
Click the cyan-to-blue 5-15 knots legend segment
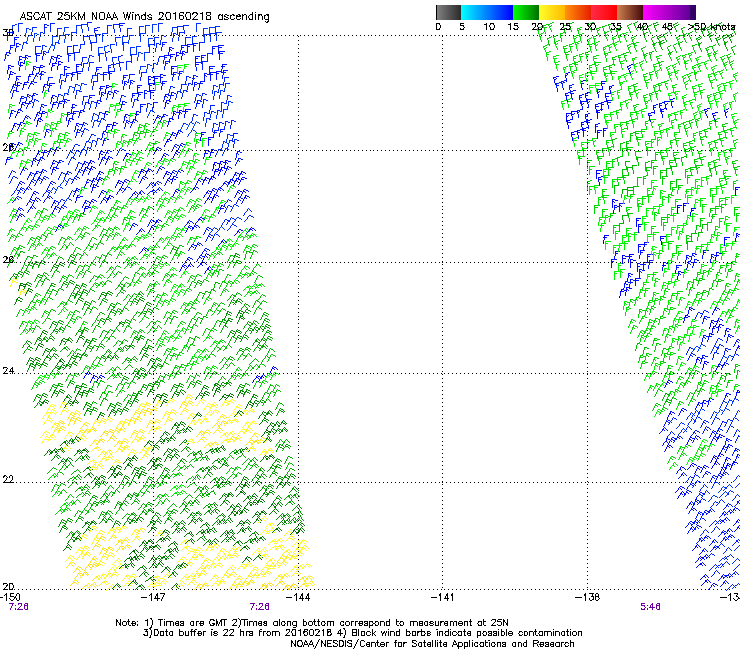[x=487, y=12]
